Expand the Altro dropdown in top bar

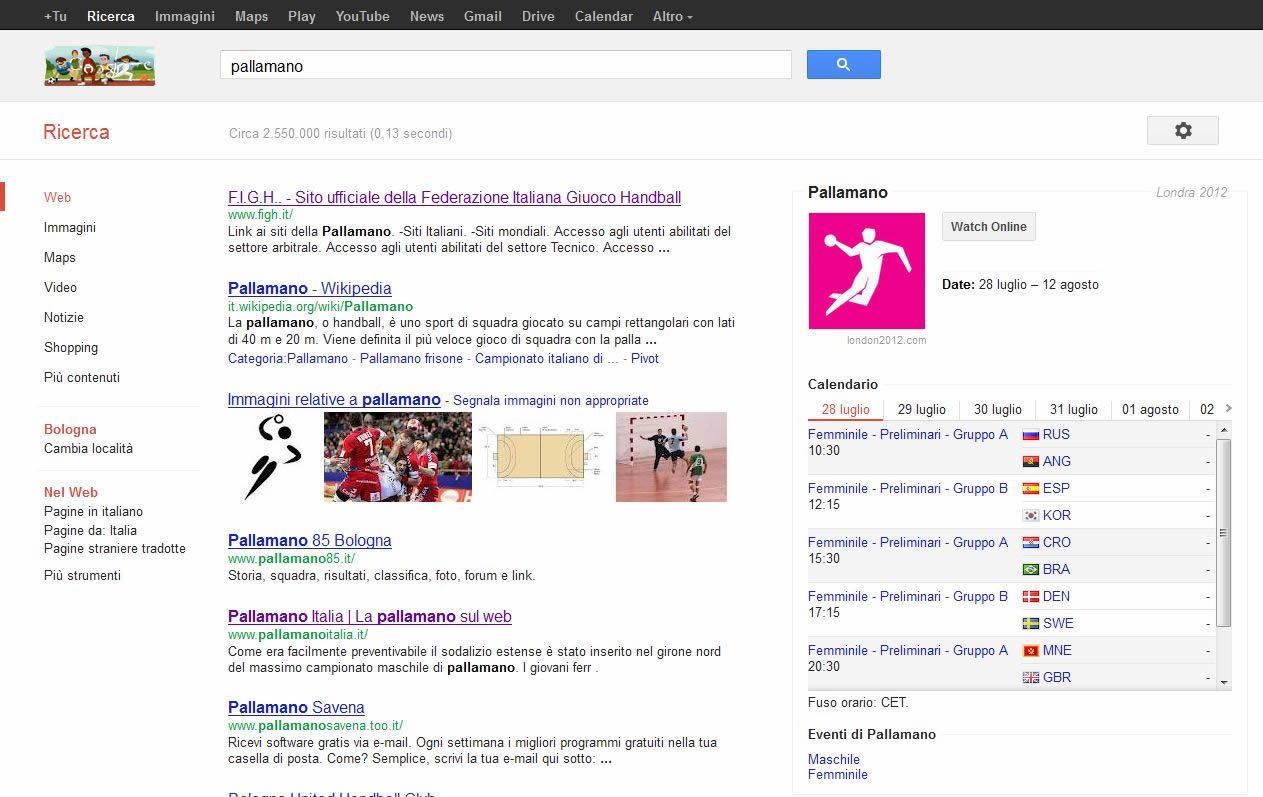click(672, 16)
